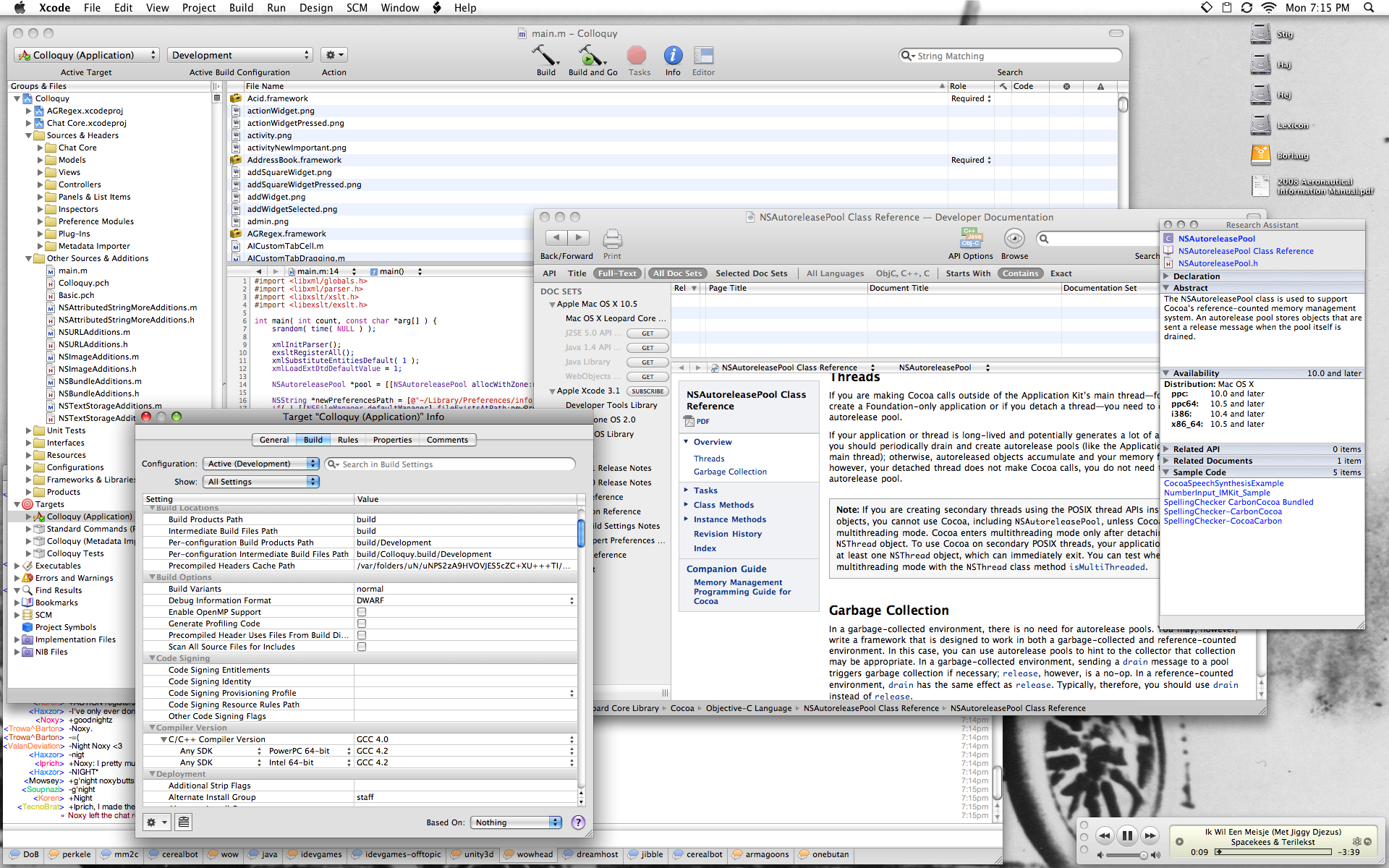1389x868 pixels.
Task: Pause the music player
Action: click(1127, 835)
